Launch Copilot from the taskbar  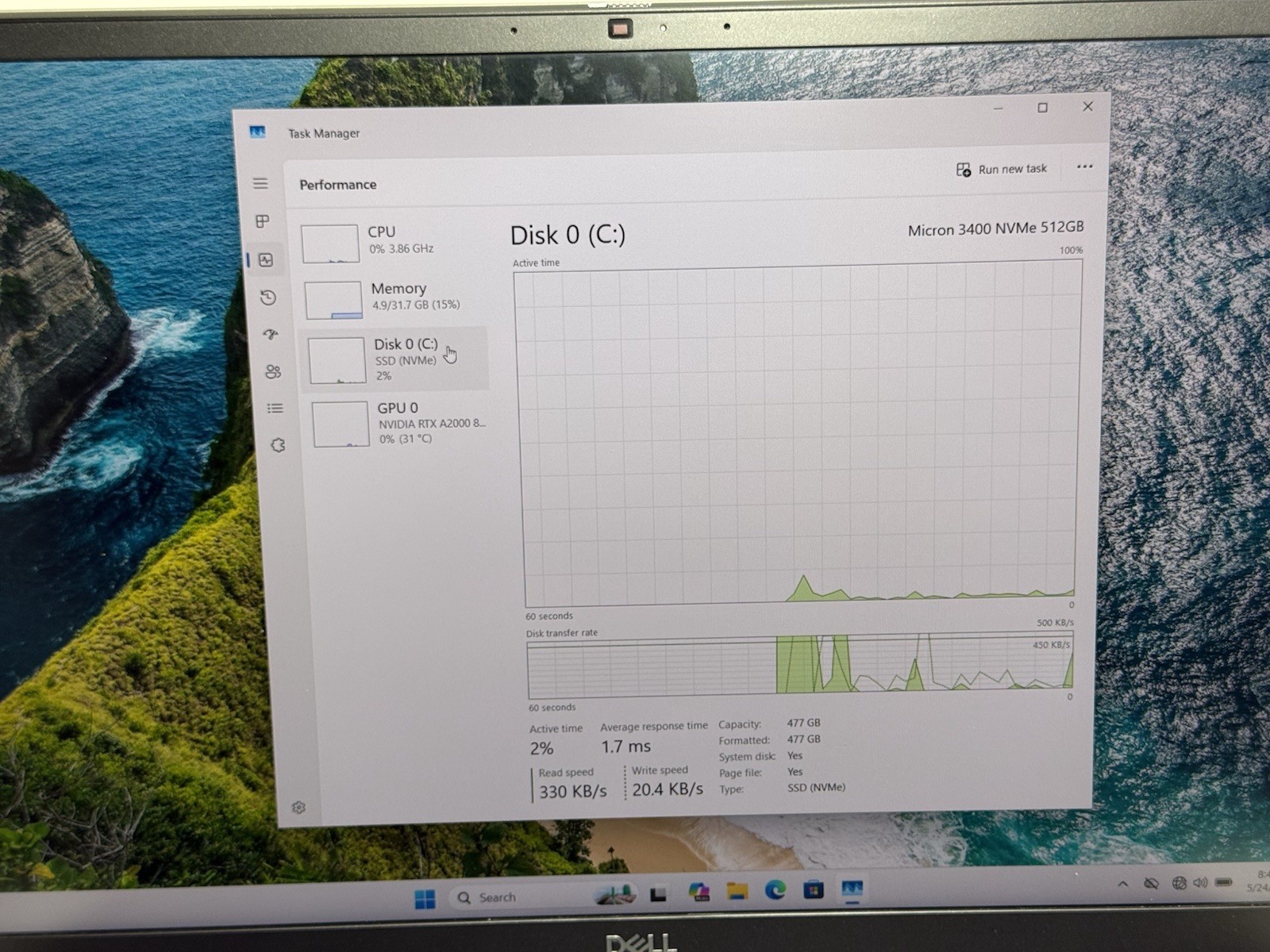(698, 892)
